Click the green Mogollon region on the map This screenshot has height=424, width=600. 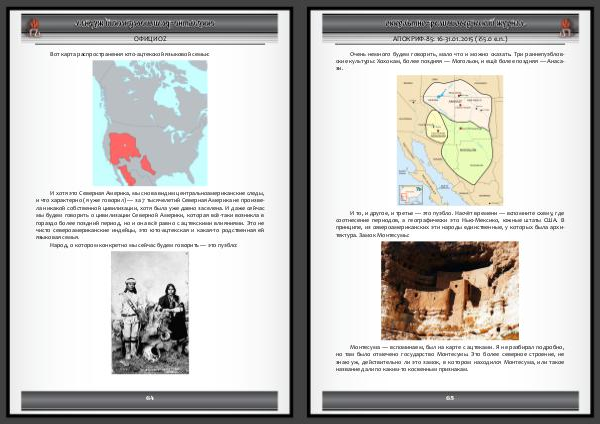coord(470,150)
